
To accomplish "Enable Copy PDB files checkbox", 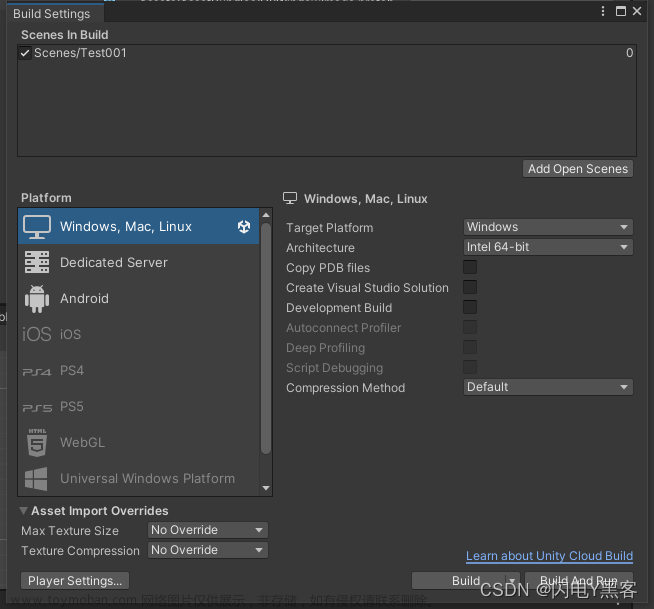I will click(x=470, y=267).
